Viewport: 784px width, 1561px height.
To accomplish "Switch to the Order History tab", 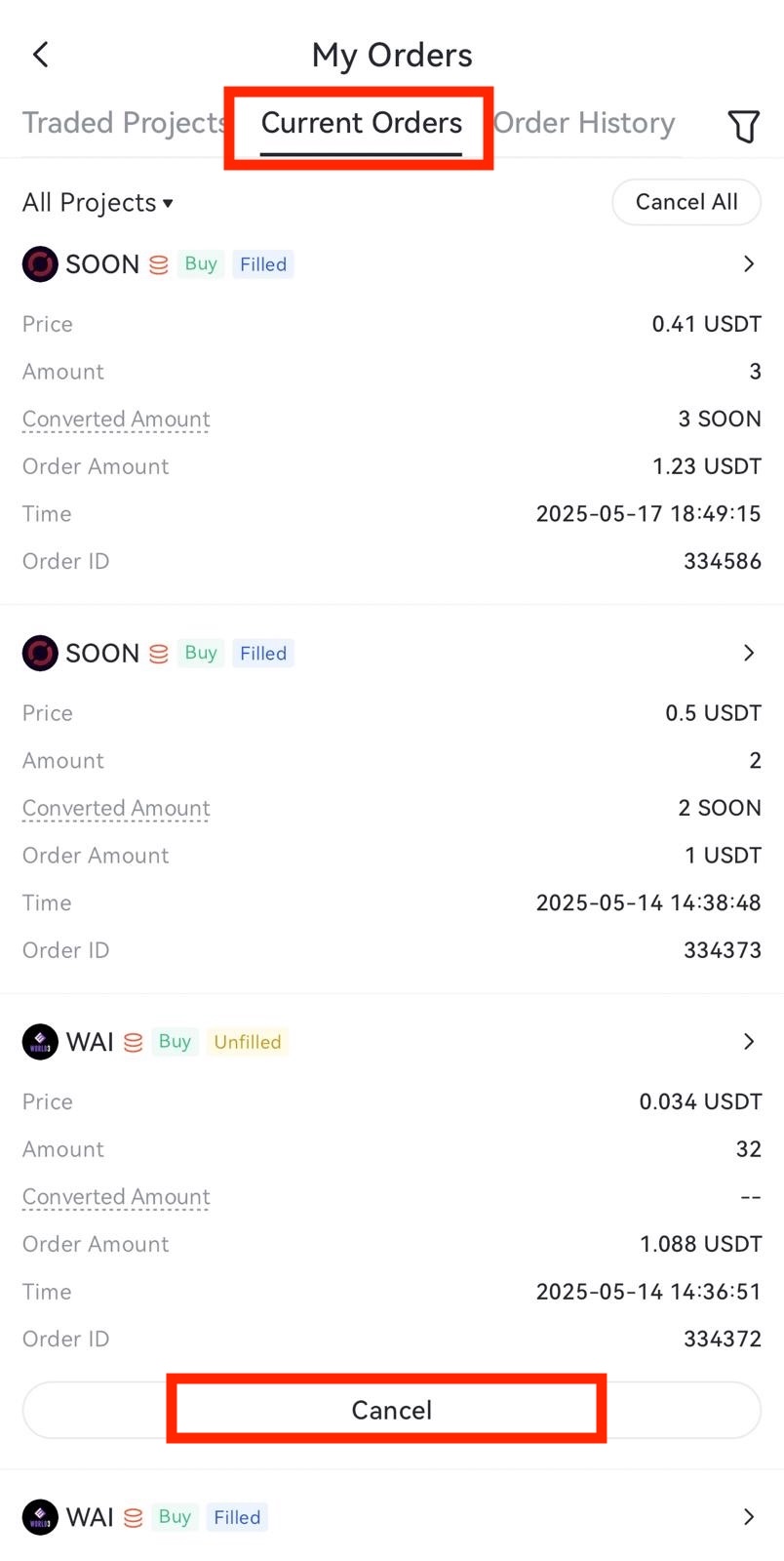I will point(585,123).
